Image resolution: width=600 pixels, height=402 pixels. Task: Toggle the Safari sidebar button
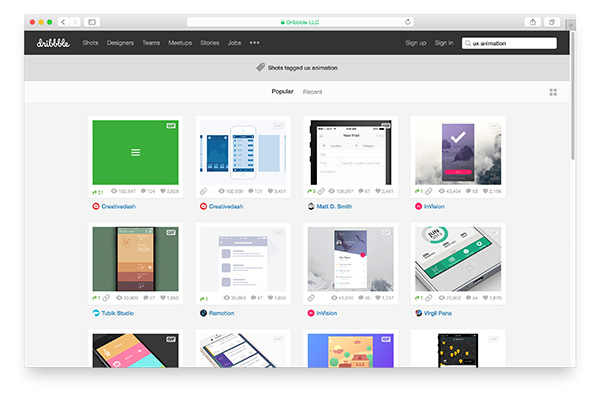pos(92,21)
